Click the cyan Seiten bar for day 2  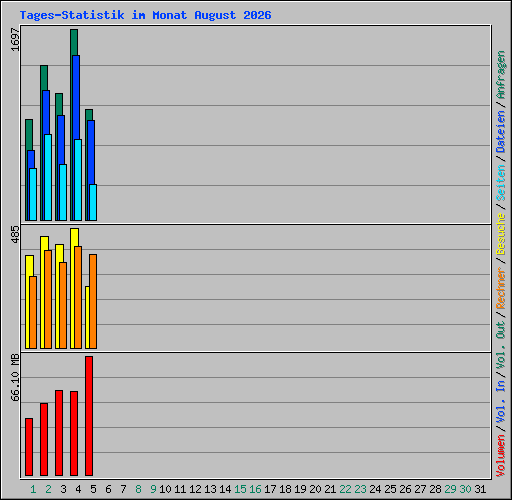pyautogui.click(x=48, y=177)
